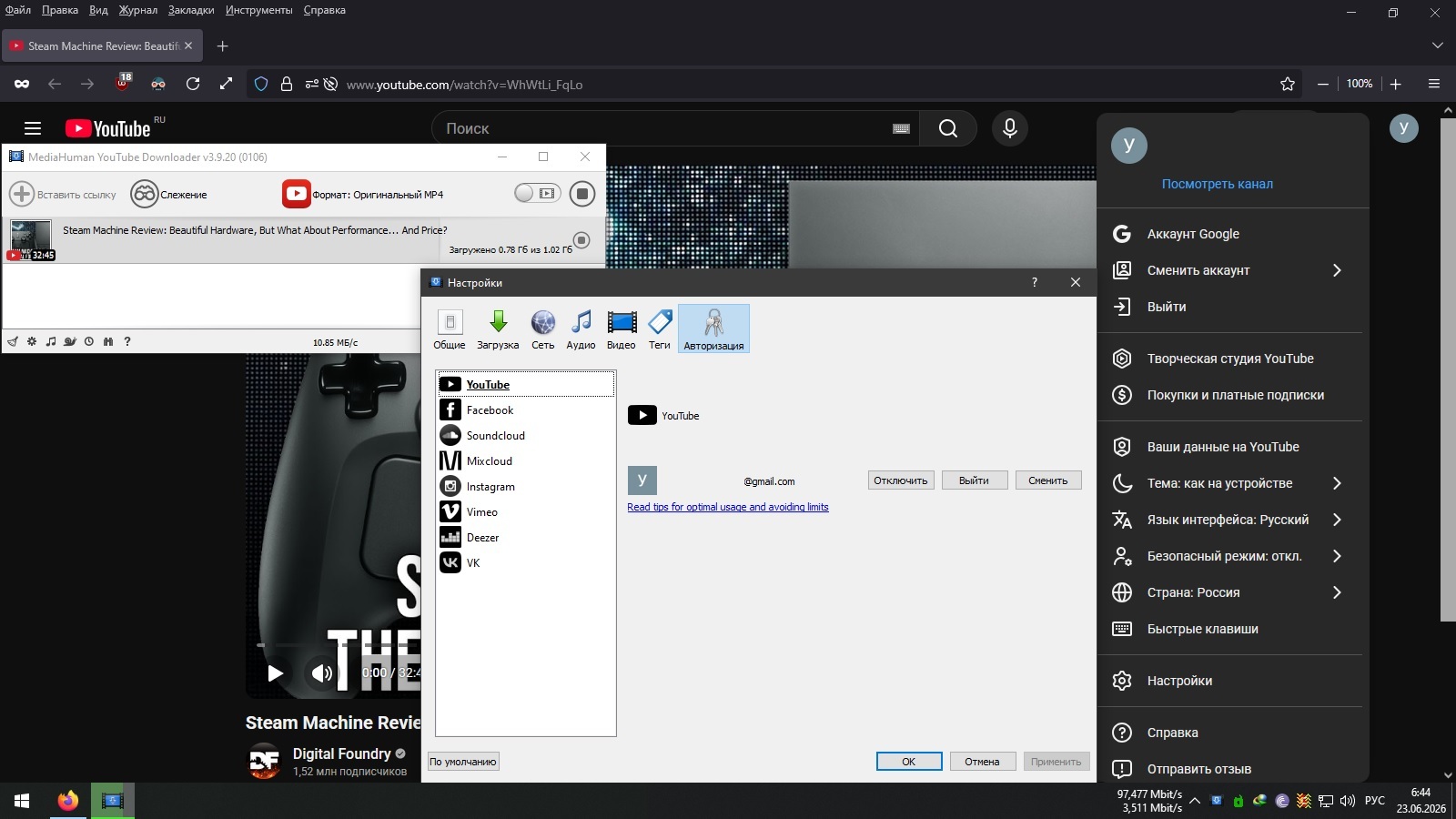1456x819 pixels.
Task: Open the Firefox application hamburger menu
Action: point(1434,84)
